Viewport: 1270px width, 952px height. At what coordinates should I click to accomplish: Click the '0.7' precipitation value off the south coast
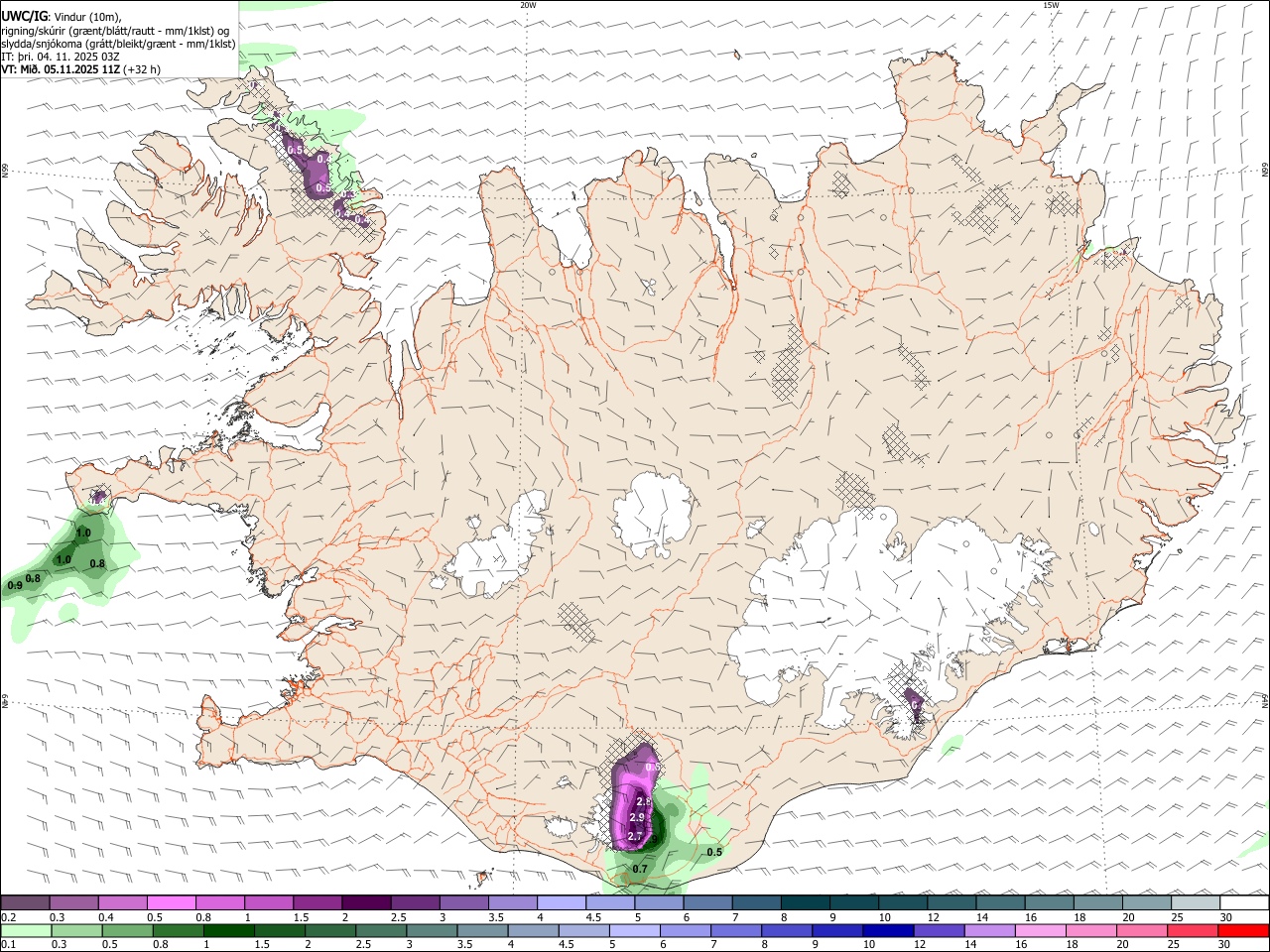[640, 869]
